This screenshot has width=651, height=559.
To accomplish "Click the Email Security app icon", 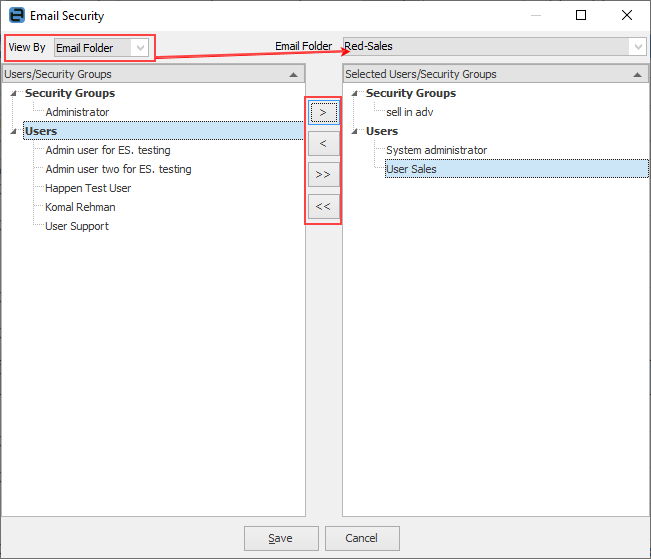I will click(17, 15).
